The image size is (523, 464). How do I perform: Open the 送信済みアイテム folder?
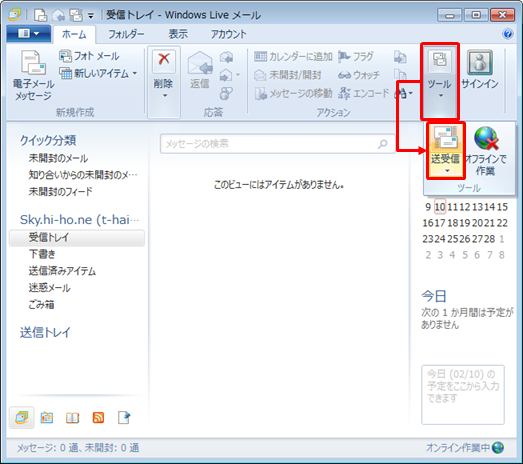[x=62, y=271]
